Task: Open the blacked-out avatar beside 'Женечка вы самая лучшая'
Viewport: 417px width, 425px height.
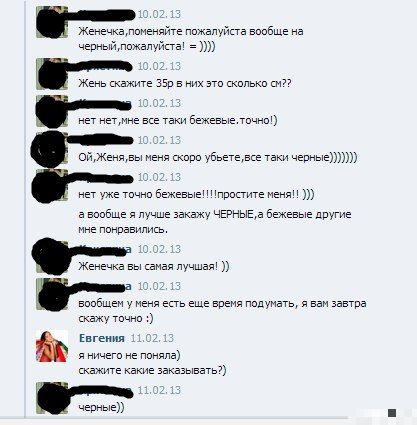Action: point(52,257)
